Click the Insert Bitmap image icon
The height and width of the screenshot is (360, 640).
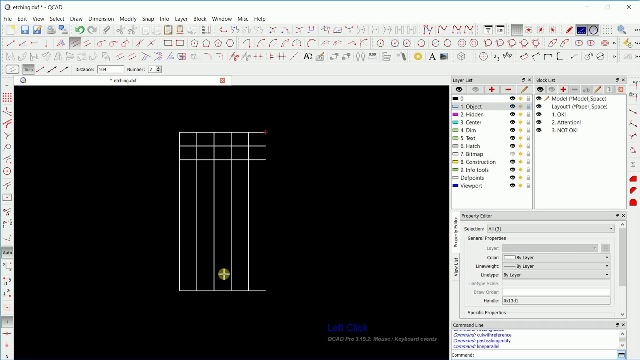pos(444,57)
